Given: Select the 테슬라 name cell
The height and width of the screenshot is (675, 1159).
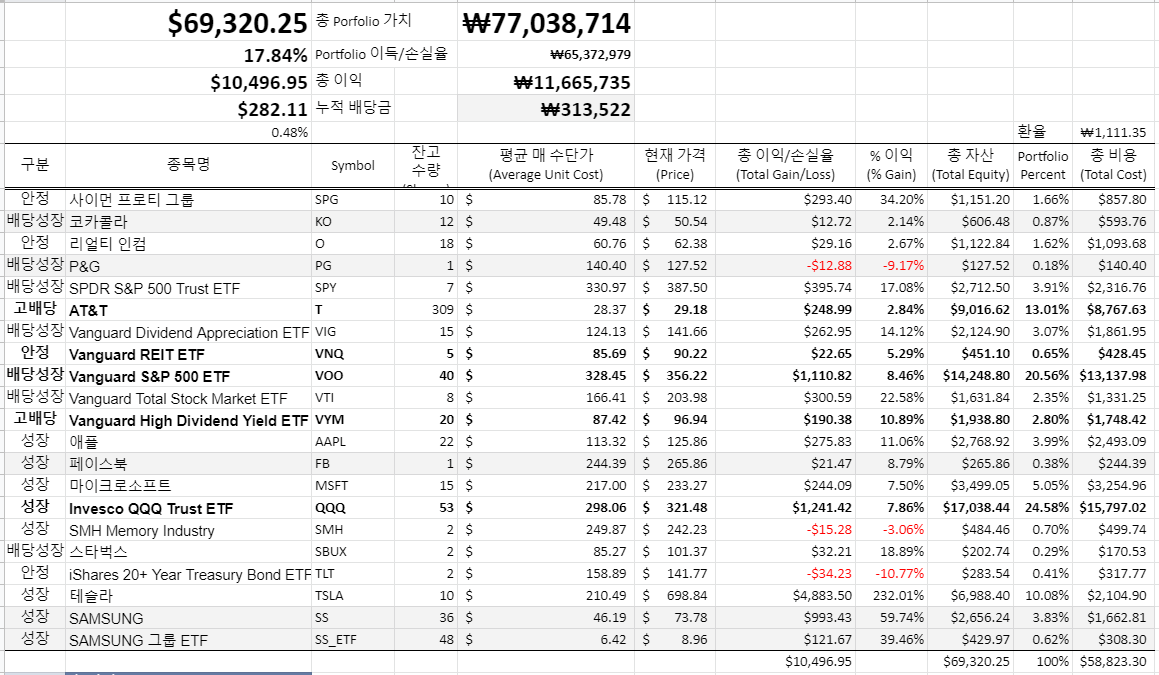Looking at the screenshot, I should (x=188, y=595).
